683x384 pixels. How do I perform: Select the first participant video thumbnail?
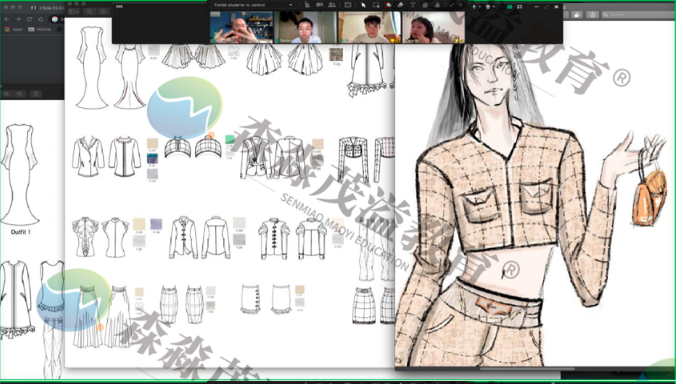pyautogui.click(x=241, y=27)
